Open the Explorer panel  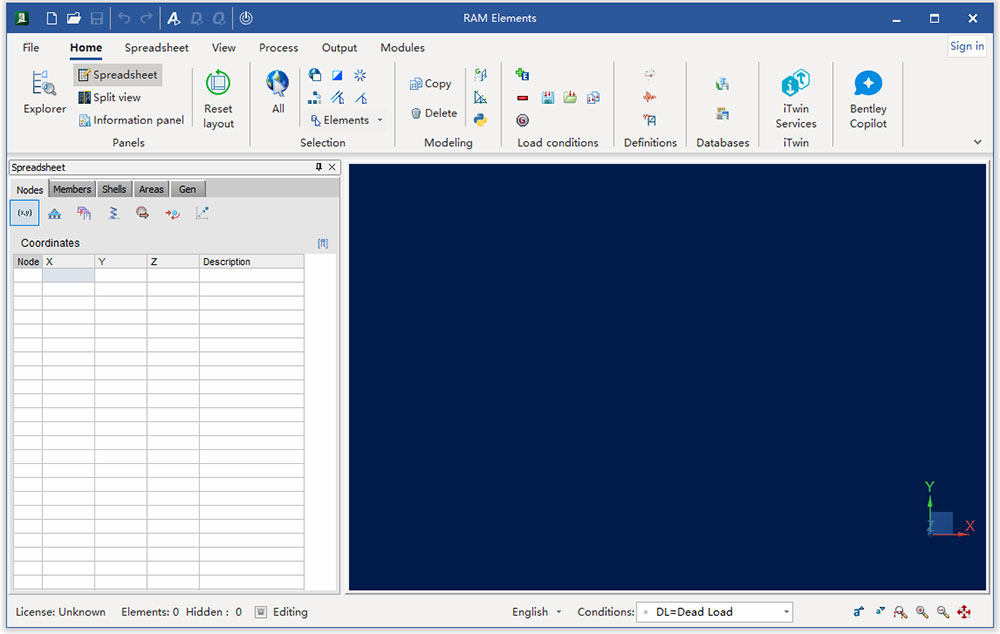(44, 92)
